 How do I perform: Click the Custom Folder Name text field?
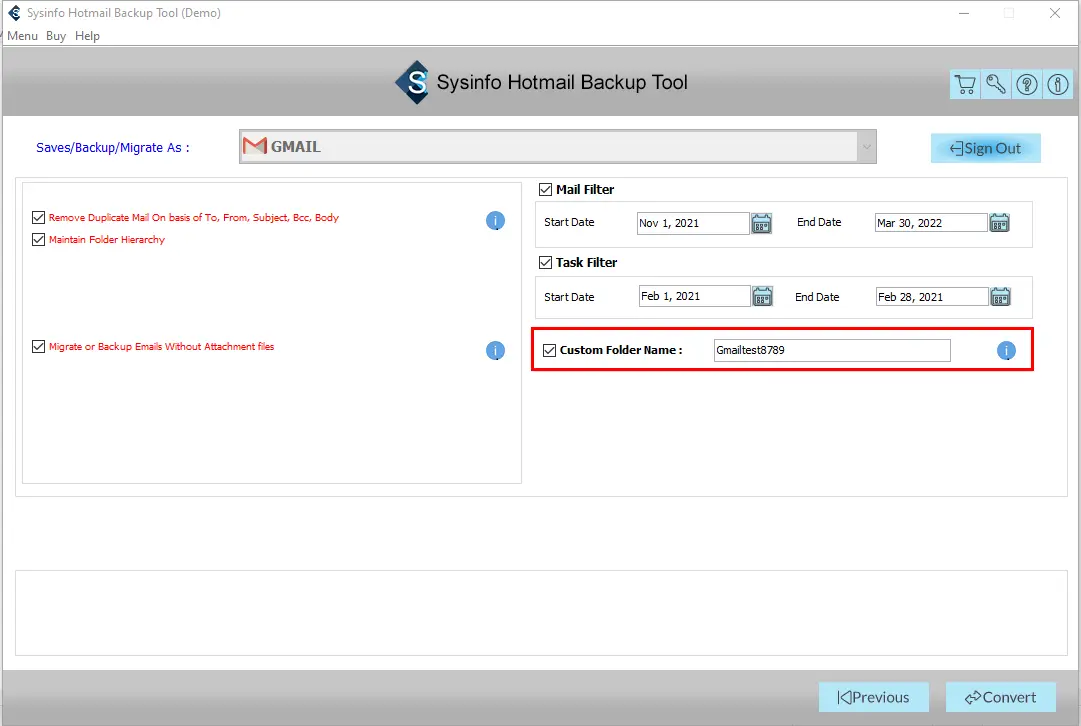click(831, 351)
